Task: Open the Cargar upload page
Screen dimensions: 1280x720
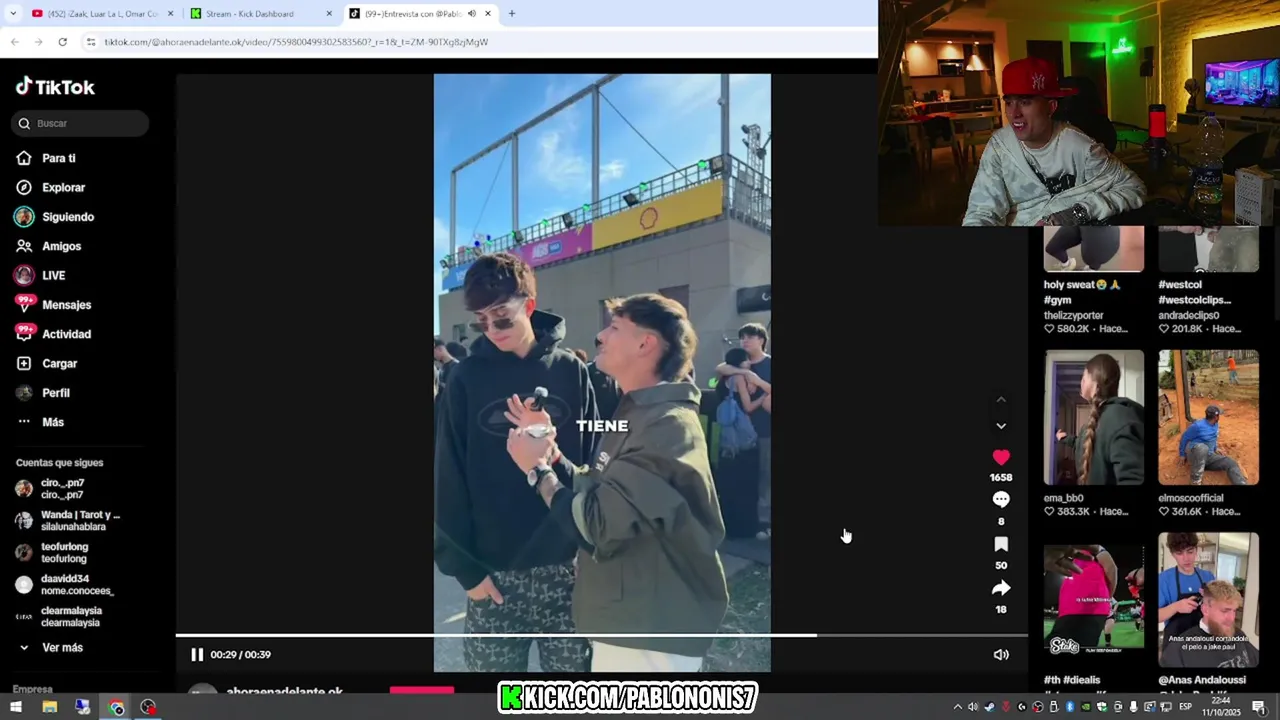Action: 46,364
